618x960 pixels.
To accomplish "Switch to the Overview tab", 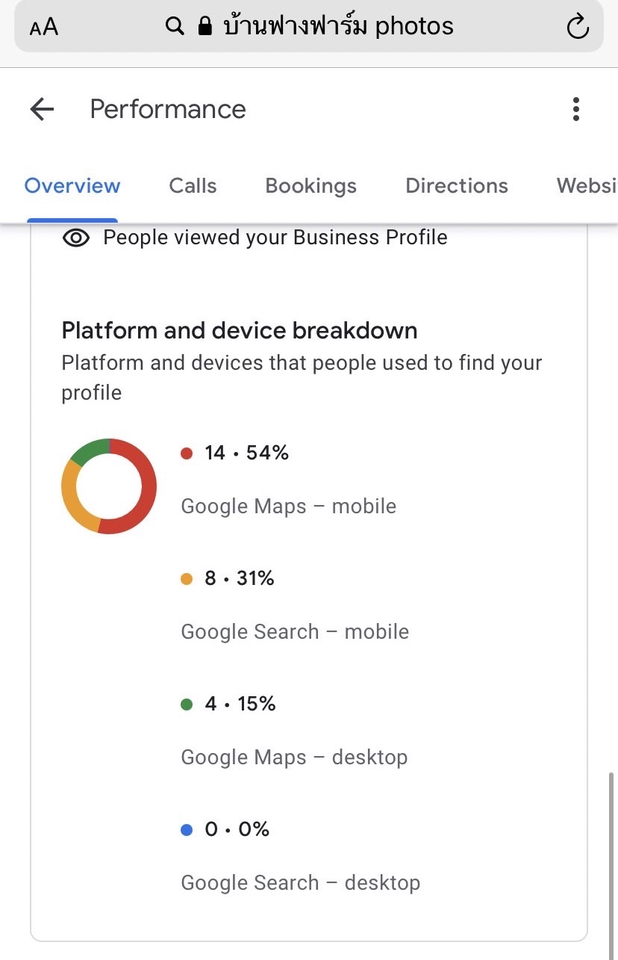I will pyautogui.click(x=72, y=186).
